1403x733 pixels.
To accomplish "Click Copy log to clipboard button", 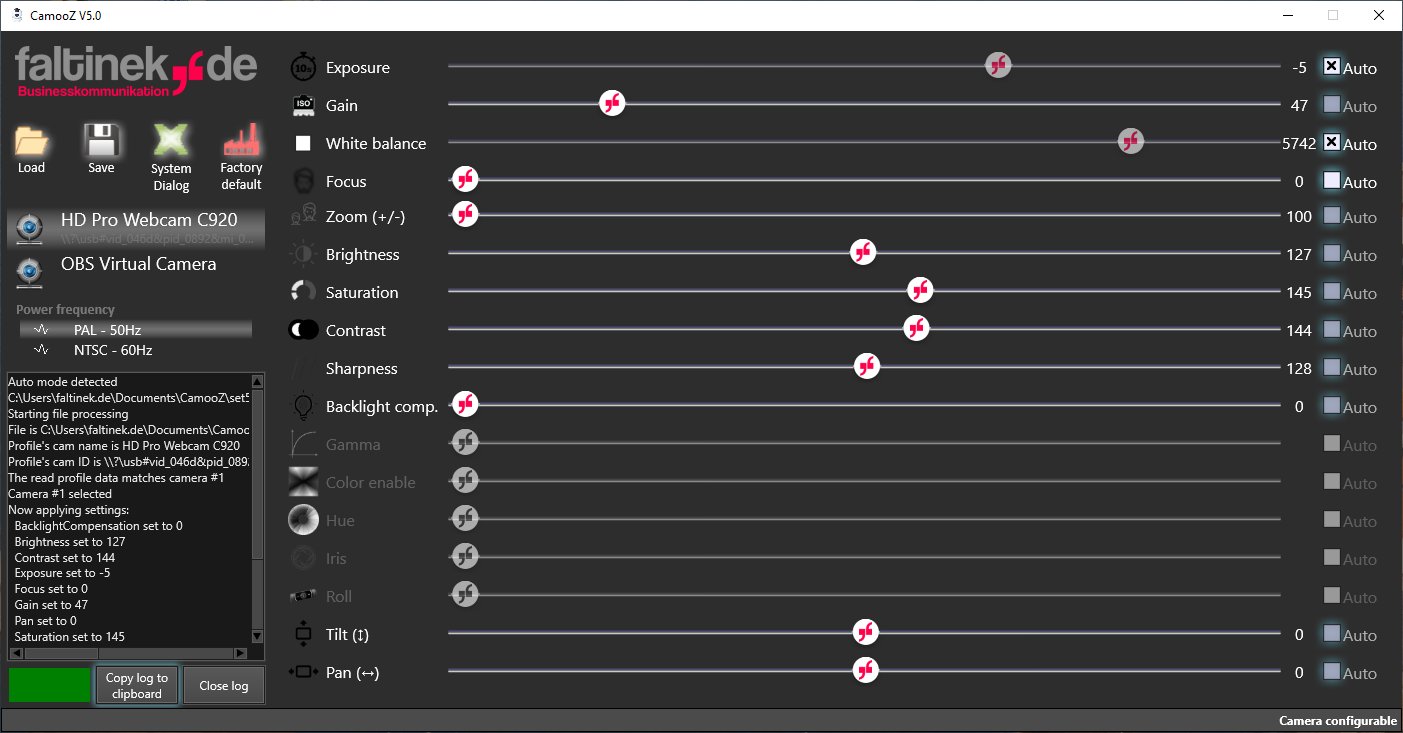I will [x=137, y=686].
